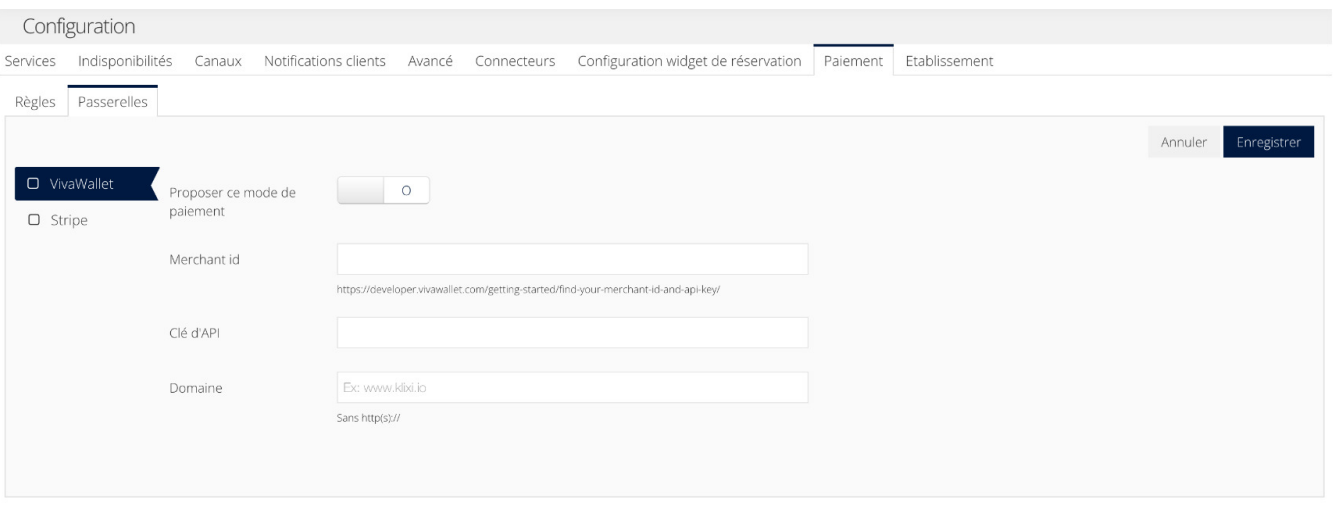Switch to the Indisponibilités tab

[x=125, y=61]
